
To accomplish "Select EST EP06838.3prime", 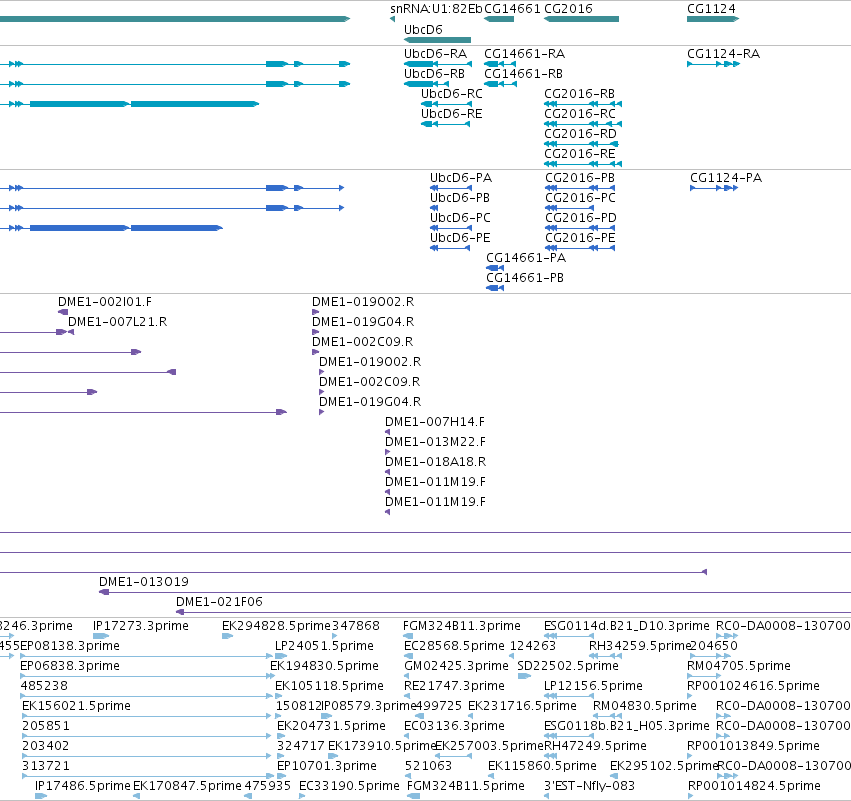I will tap(69, 666).
